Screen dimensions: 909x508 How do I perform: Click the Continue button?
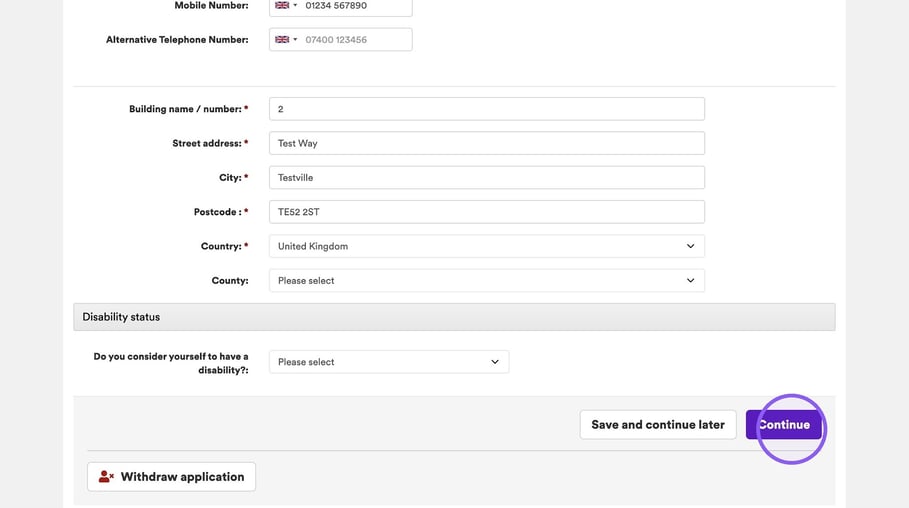click(784, 424)
